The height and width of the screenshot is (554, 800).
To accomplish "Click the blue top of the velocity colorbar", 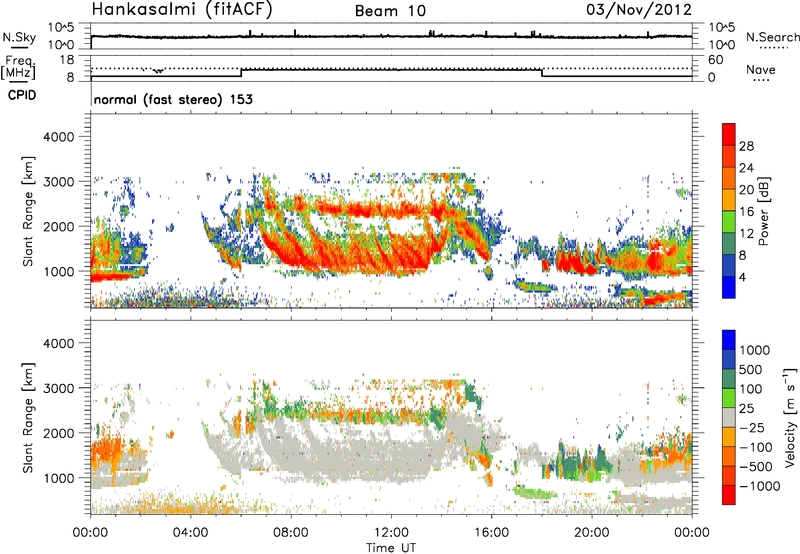I will click(729, 340).
